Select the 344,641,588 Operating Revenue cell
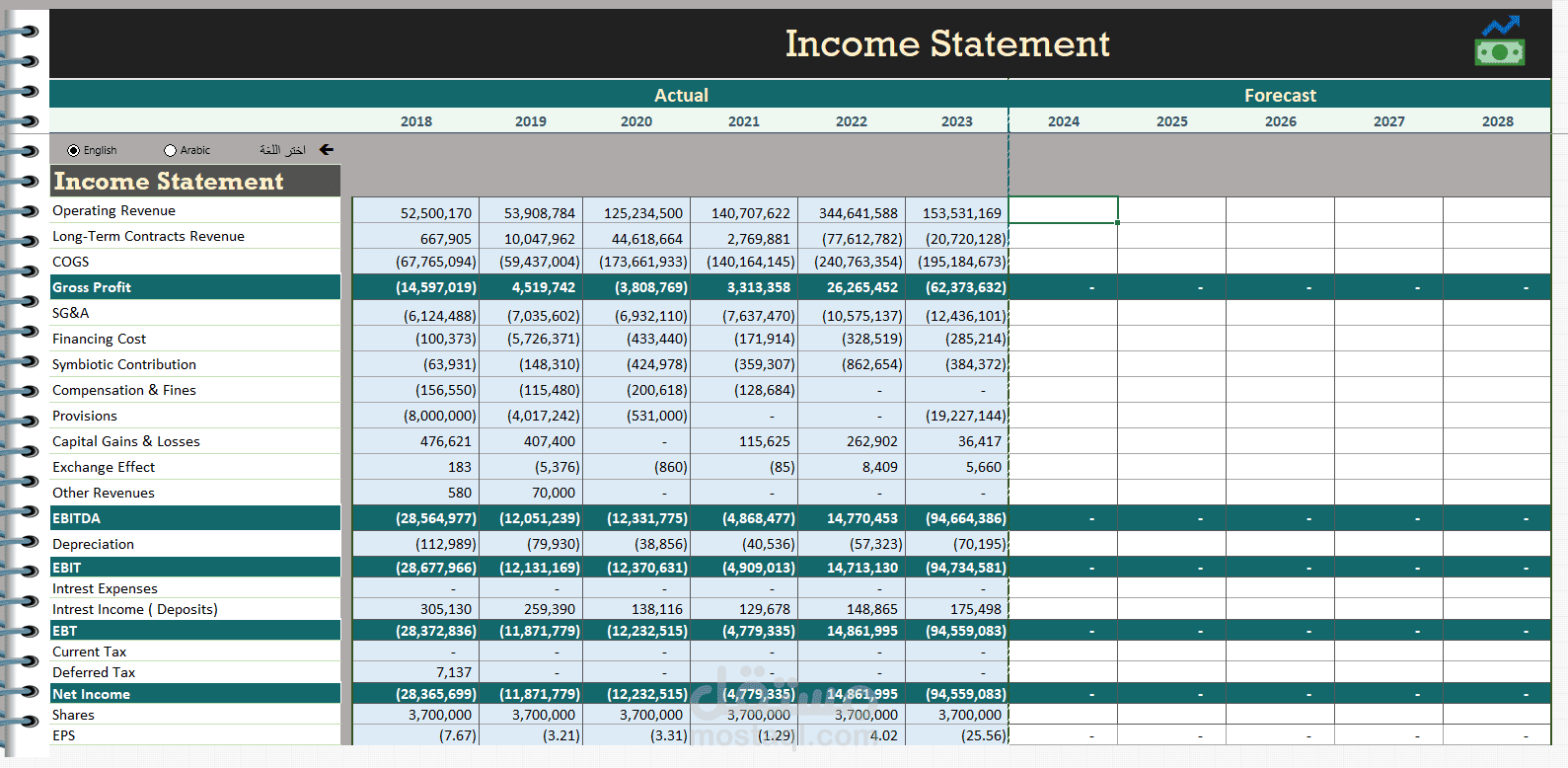Screen dimensions: 1568x768 [852, 212]
